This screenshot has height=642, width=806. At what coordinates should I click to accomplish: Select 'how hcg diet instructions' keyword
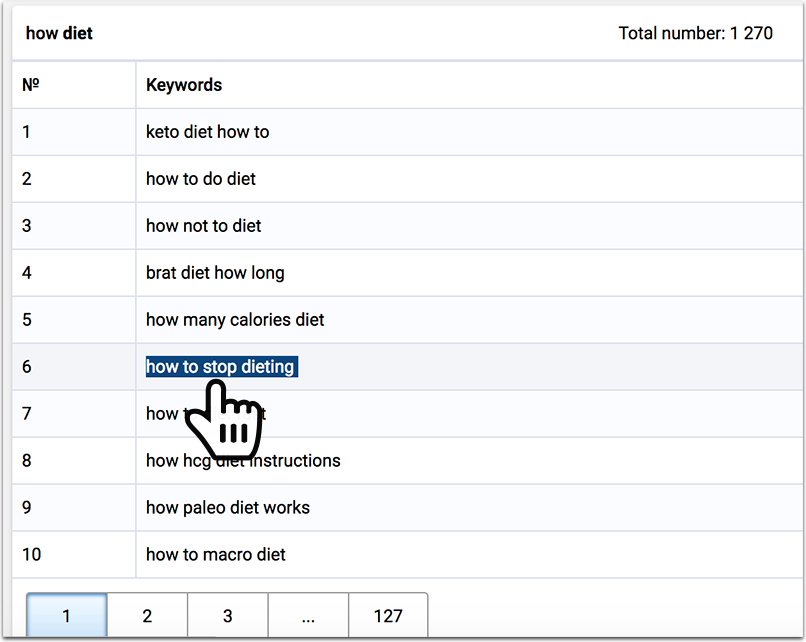243,461
